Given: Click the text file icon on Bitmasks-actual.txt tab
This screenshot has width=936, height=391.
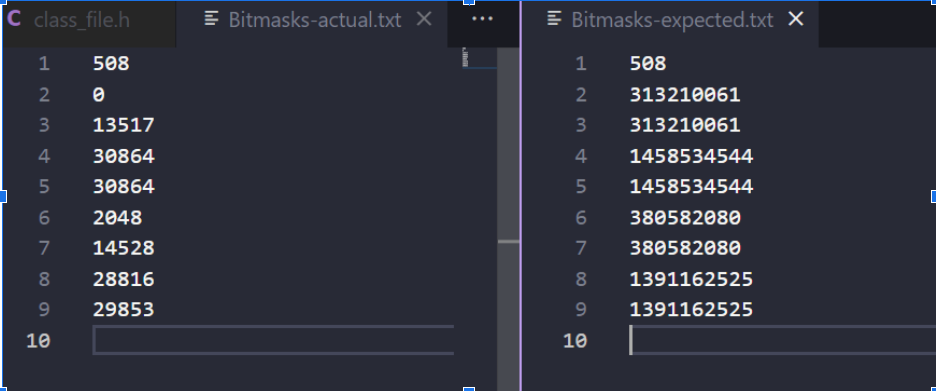Looking at the screenshot, I should 211,19.
